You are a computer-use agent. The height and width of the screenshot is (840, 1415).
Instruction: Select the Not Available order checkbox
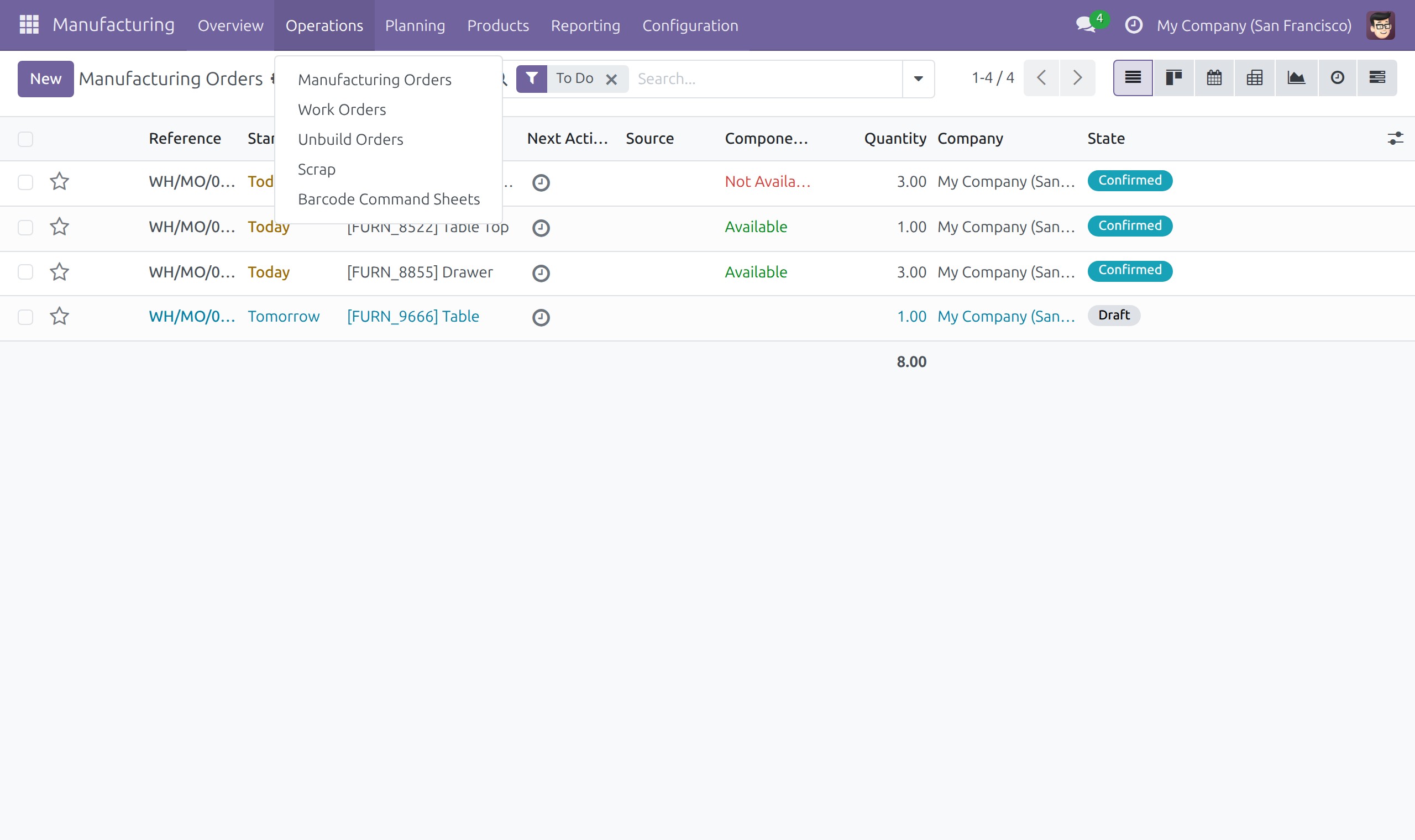25,182
